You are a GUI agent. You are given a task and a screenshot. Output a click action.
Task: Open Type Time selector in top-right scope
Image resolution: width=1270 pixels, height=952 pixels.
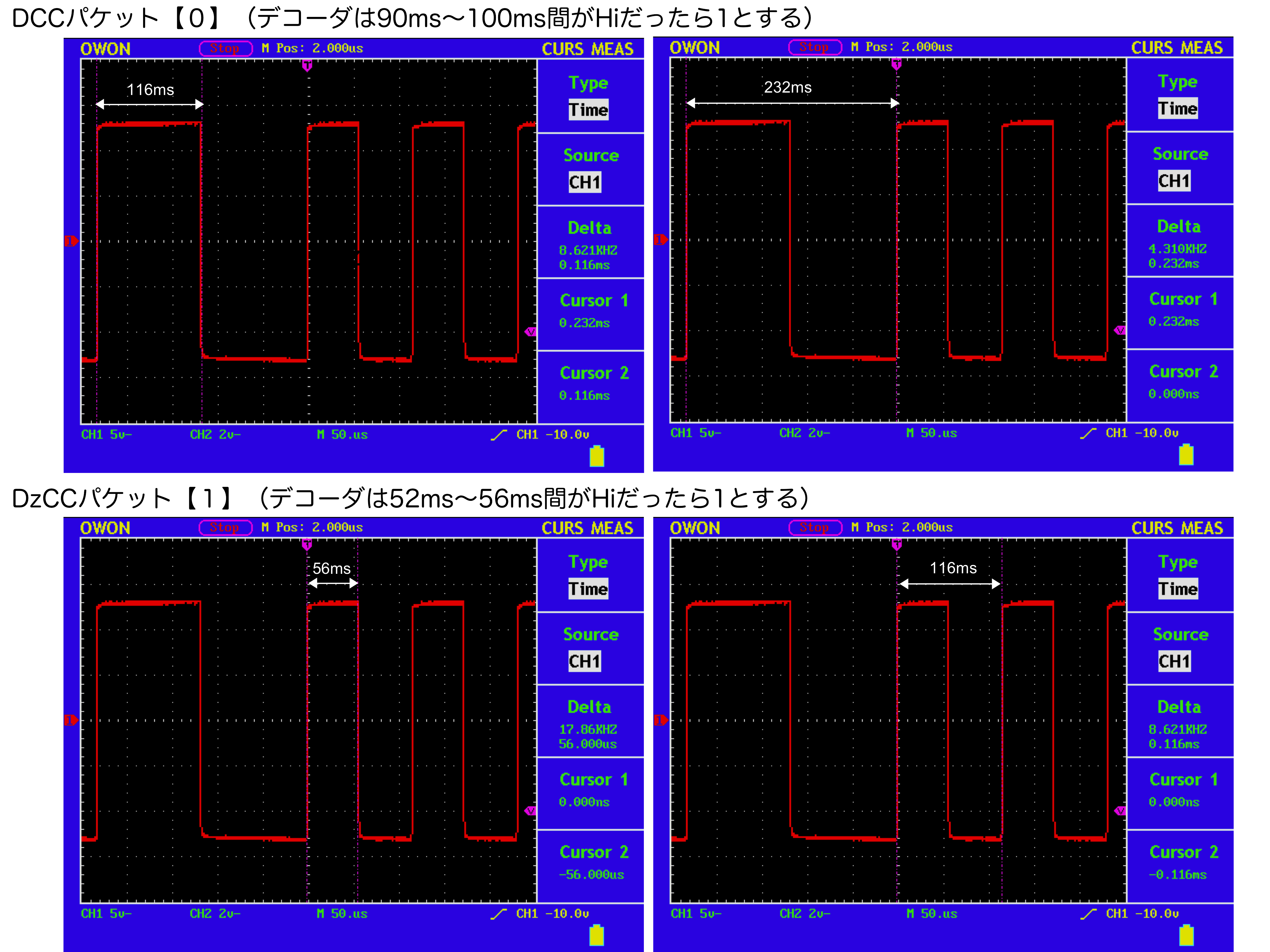(1178, 108)
